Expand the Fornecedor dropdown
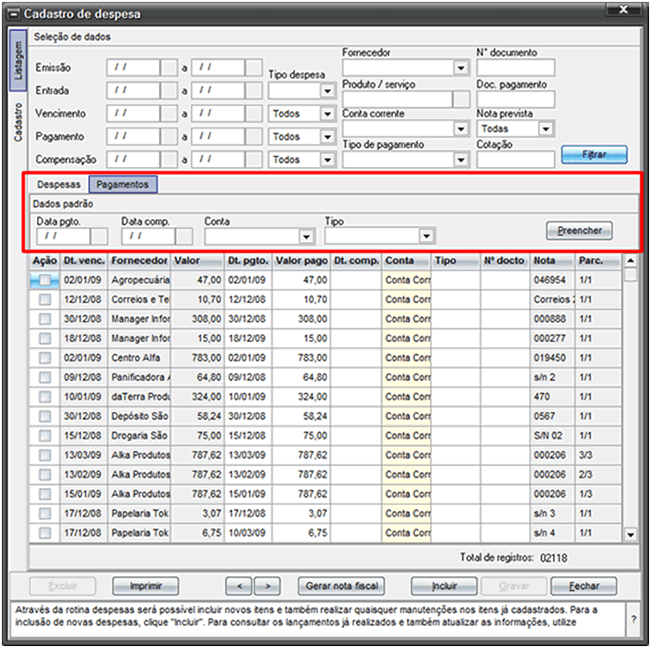Viewport: 650px width, 647px height. 461,68
